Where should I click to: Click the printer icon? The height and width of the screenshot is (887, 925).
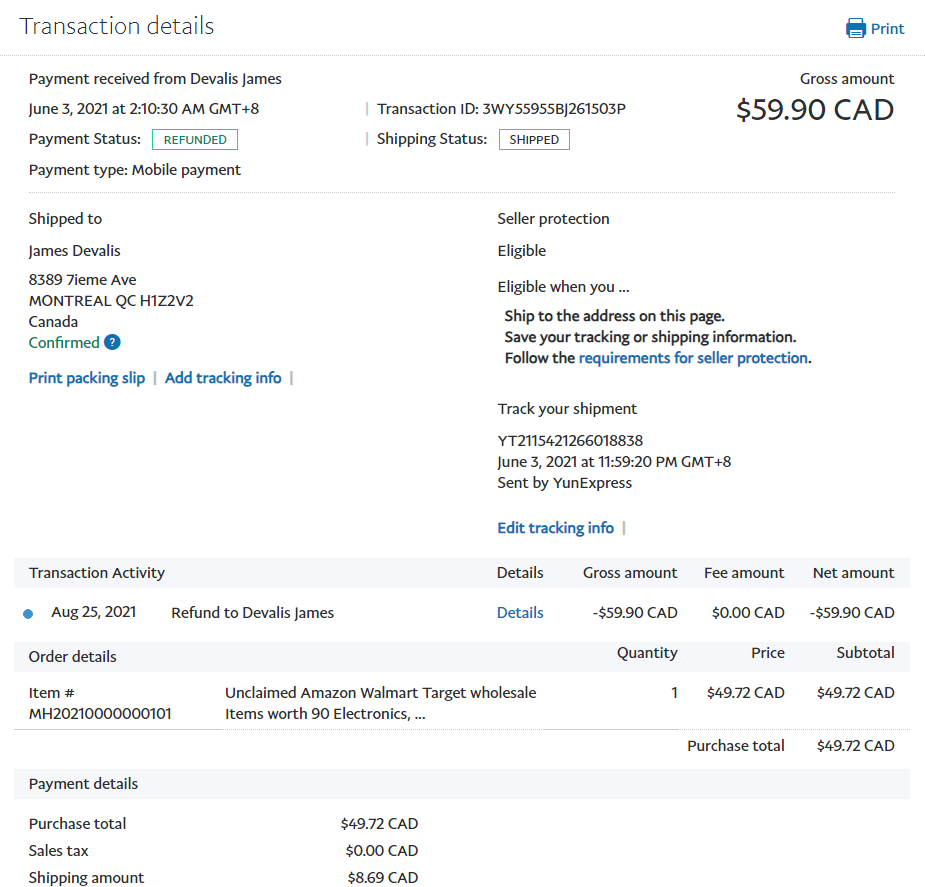click(856, 28)
